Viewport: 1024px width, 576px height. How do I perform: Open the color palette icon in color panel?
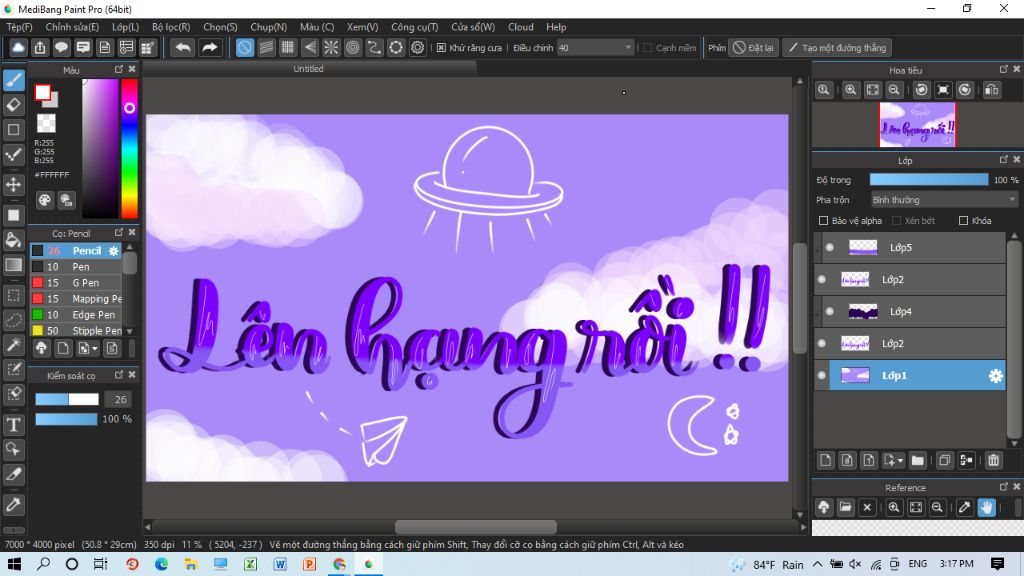(44, 200)
